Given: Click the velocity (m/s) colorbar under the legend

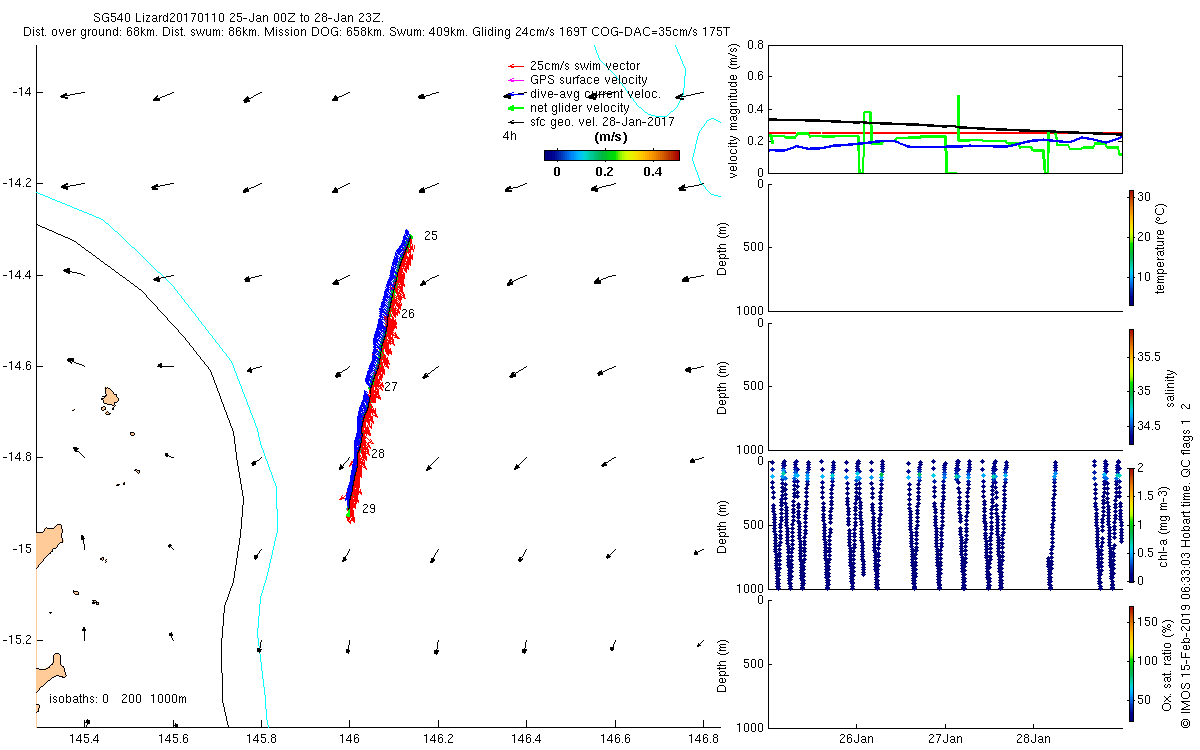Looking at the screenshot, I should pos(612,155).
